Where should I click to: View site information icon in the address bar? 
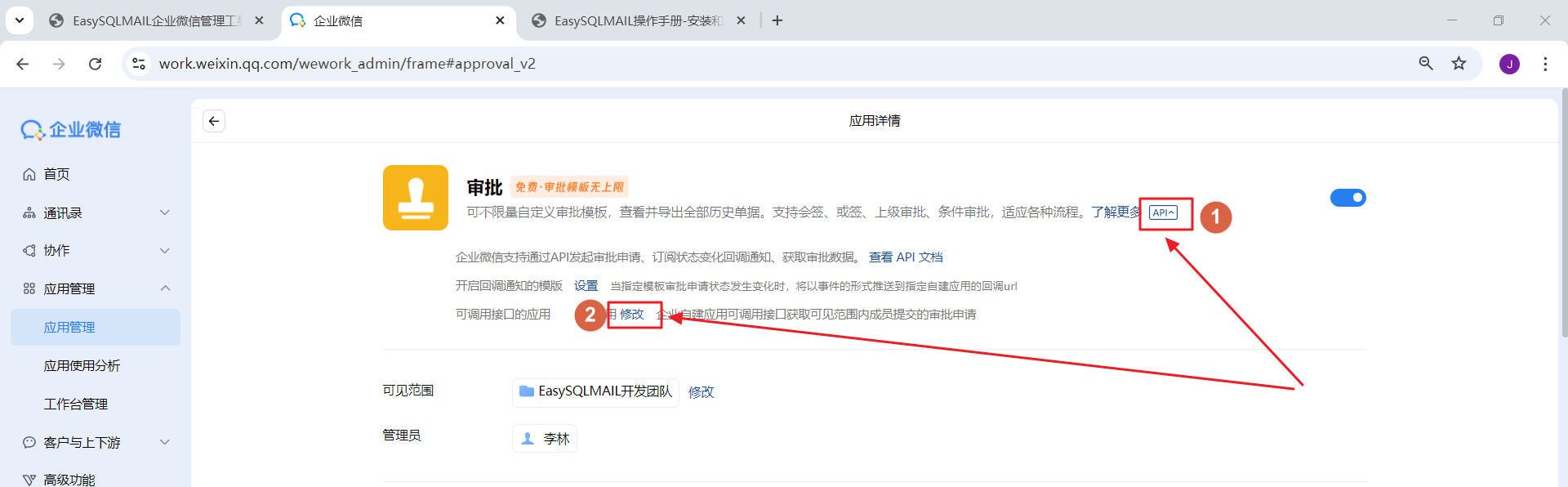(139, 64)
